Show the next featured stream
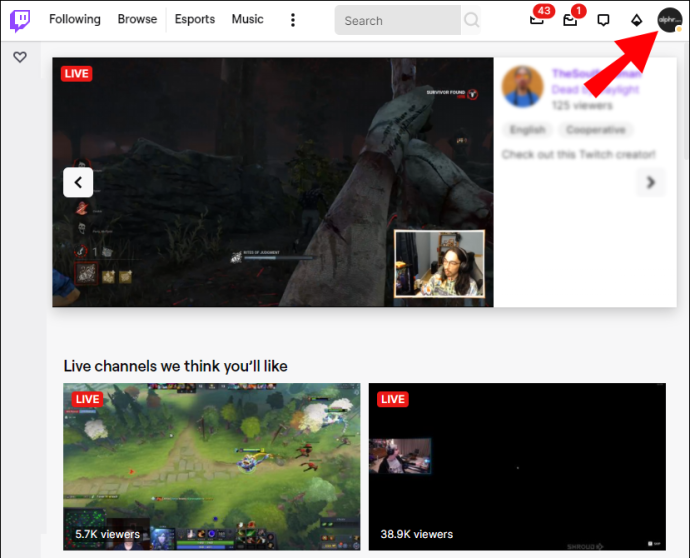Image resolution: width=690 pixels, height=558 pixels. coord(651,182)
